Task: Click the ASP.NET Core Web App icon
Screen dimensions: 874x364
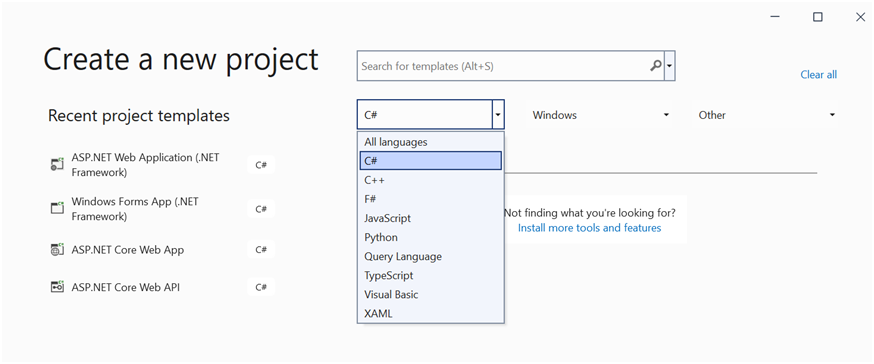Action: 57,249
